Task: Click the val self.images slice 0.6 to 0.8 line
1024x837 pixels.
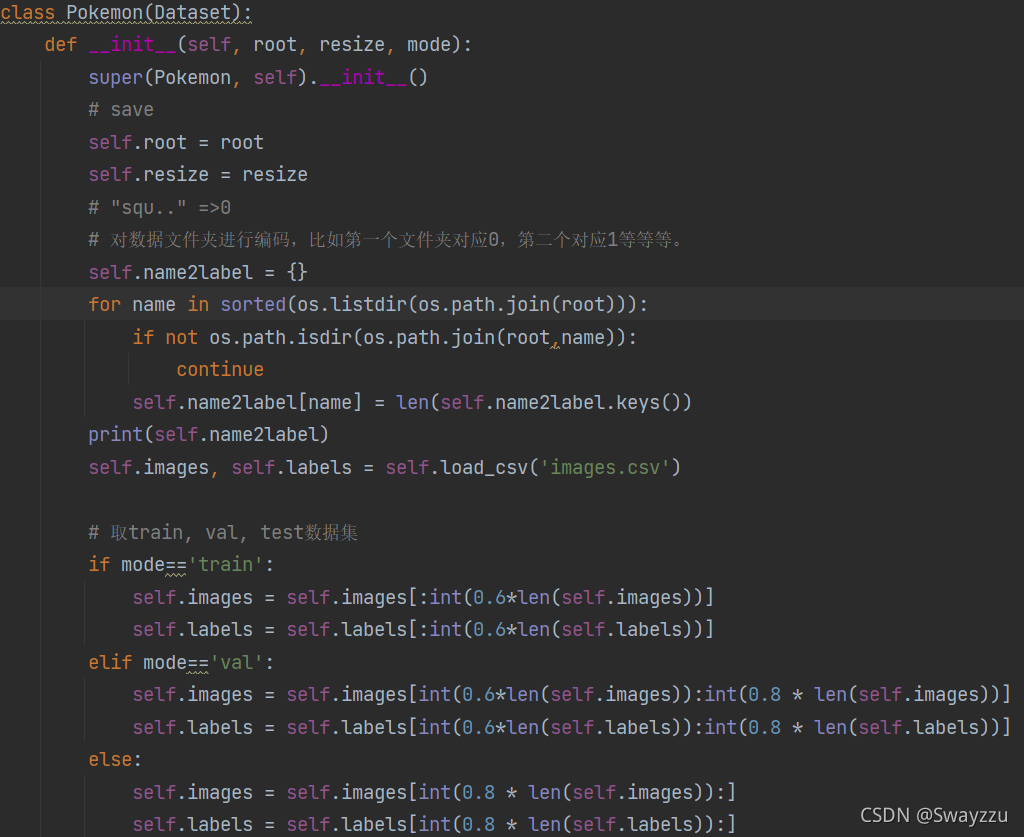Action: tap(571, 695)
